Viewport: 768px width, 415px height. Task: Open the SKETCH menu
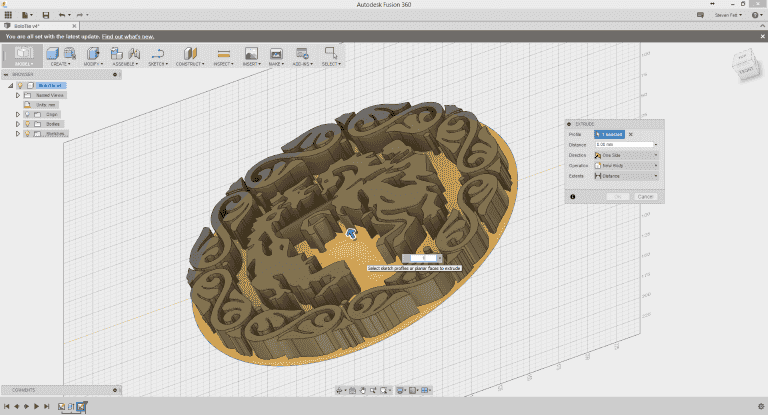point(158,64)
